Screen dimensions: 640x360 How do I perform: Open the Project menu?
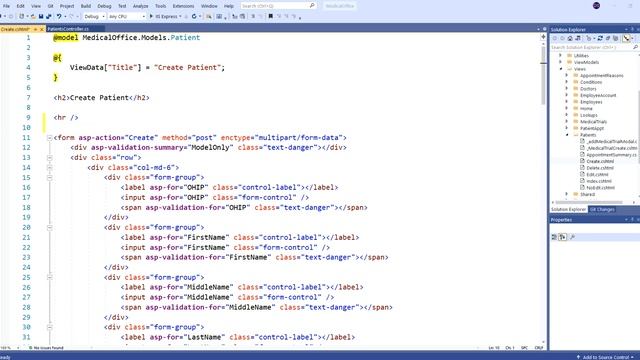point(67,6)
